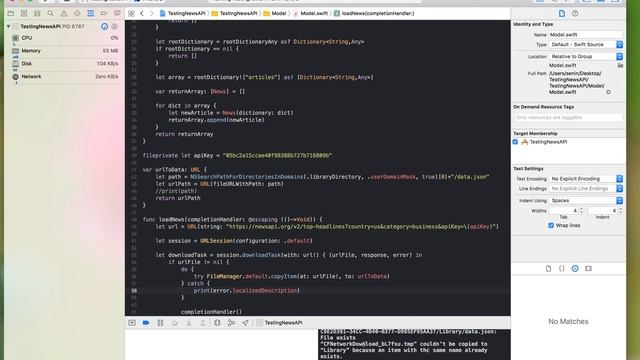Open the Test navigator diamond icon

(x=77, y=13)
